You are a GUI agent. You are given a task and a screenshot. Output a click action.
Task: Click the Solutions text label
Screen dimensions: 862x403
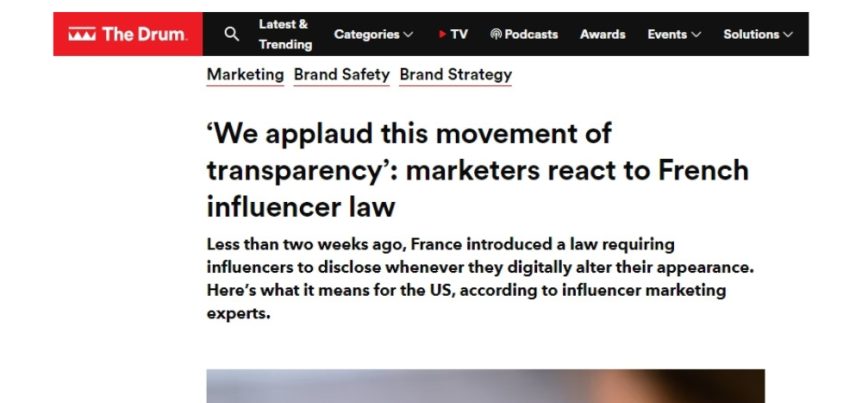[751, 34]
